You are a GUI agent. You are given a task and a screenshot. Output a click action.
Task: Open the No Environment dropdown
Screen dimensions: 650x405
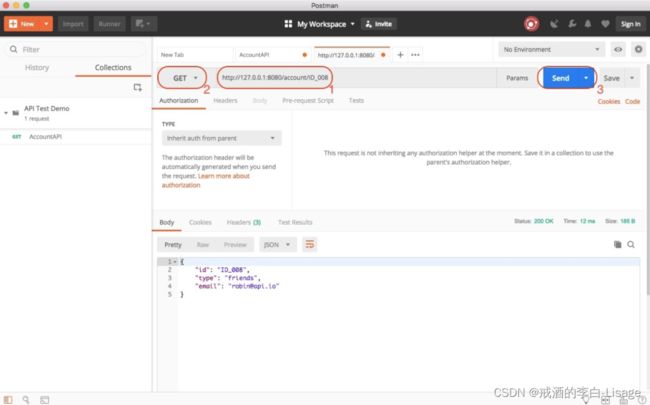[x=551, y=49]
